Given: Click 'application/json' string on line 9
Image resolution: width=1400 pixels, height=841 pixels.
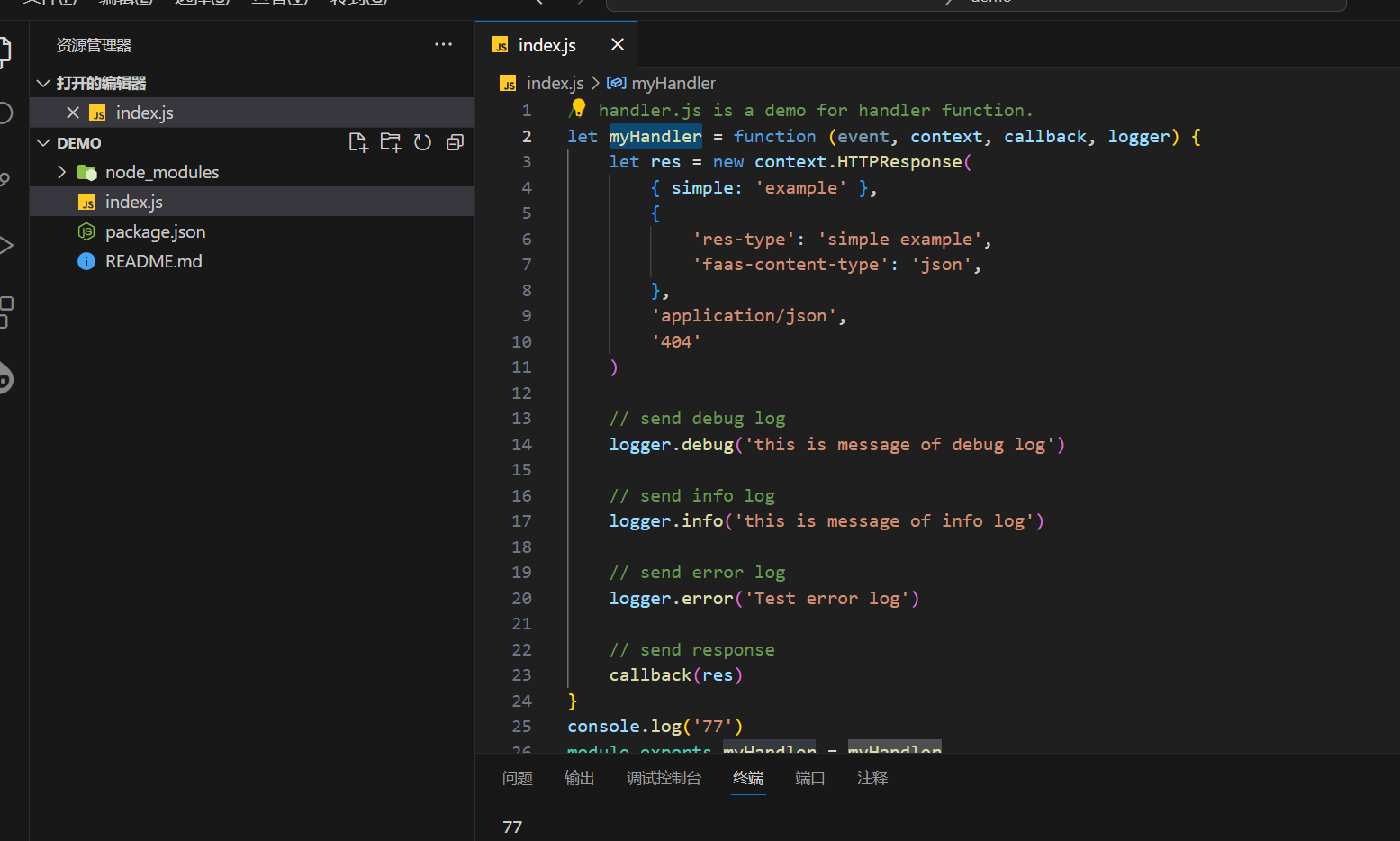Looking at the screenshot, I should pyautogui.click(x=744, y=315).
